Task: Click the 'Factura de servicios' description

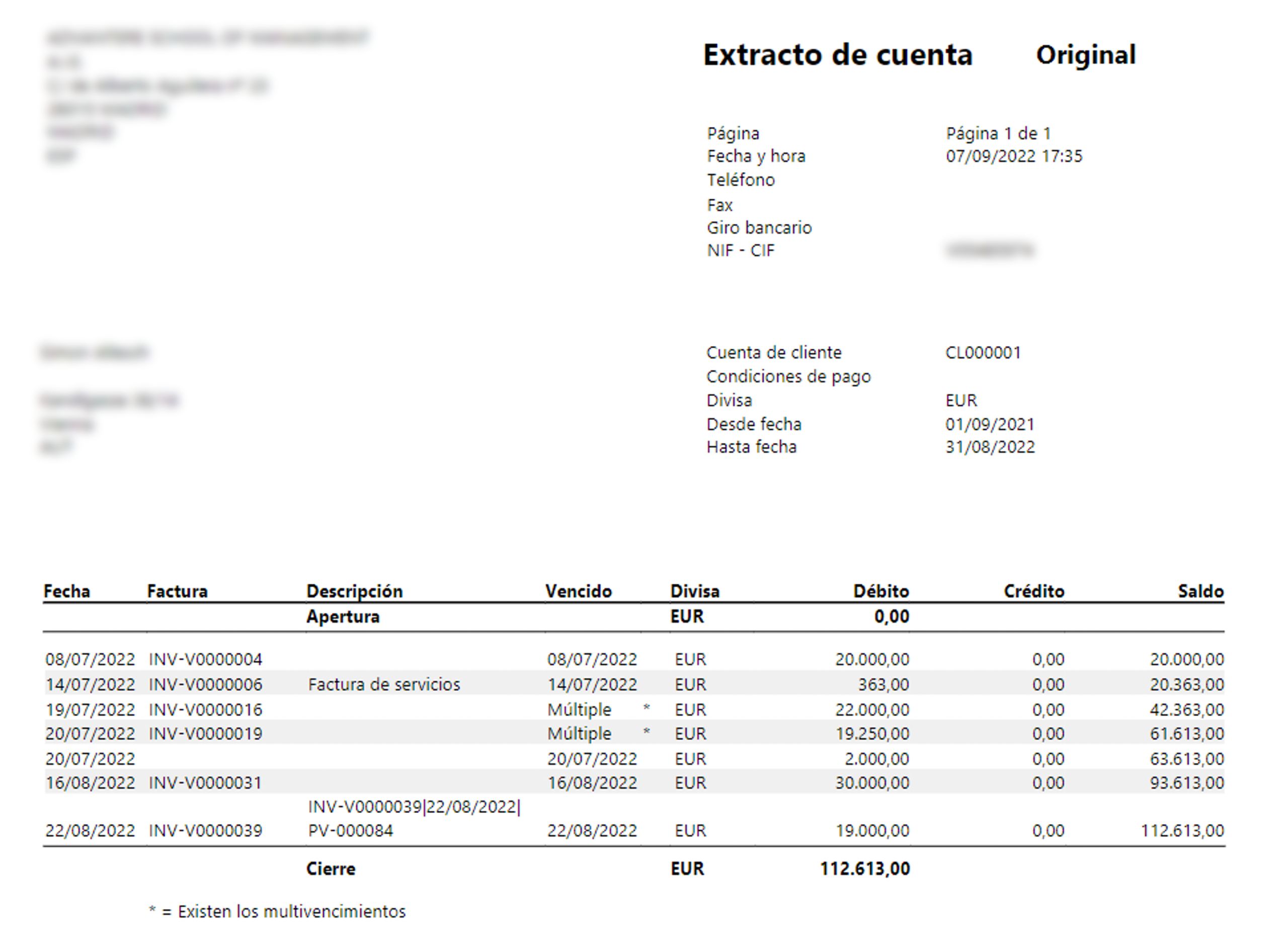Action: (x=384, y=684)
